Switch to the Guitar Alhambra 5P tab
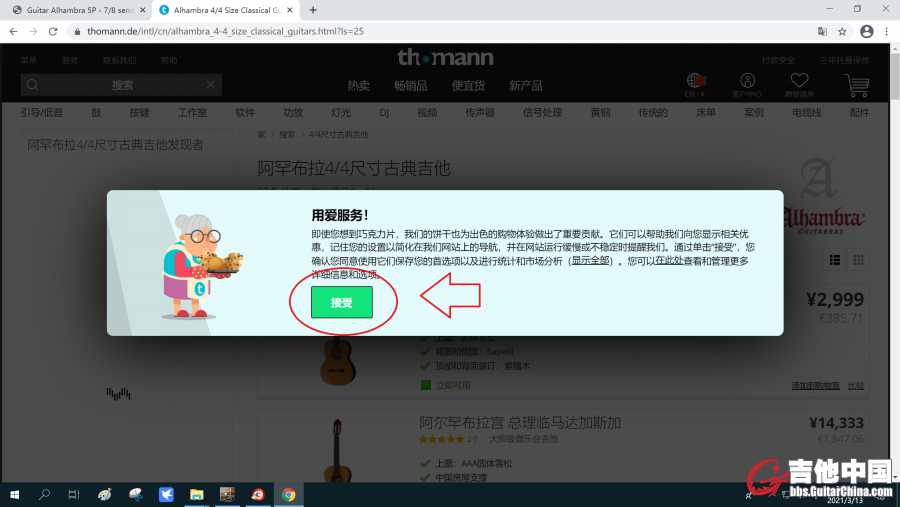900x507 pixels. click(79, 10)
